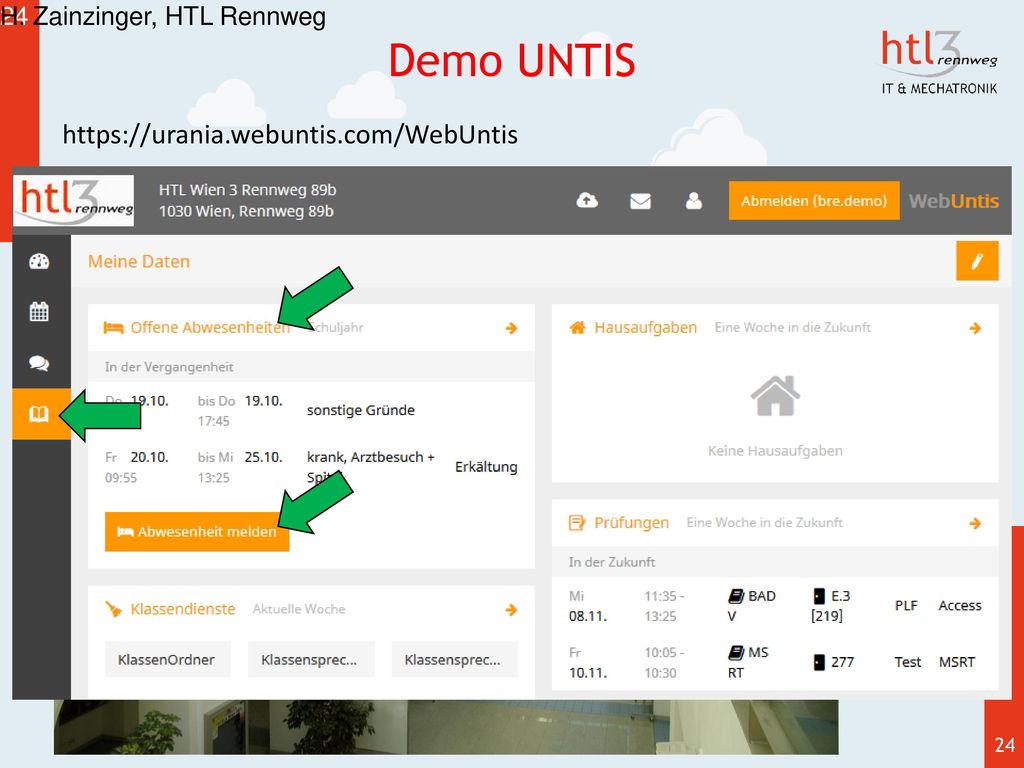Viewport: 1024px width, 768px height.
Task: Click the pencil edit button for Meine Daten
Action: pos(977,261)
